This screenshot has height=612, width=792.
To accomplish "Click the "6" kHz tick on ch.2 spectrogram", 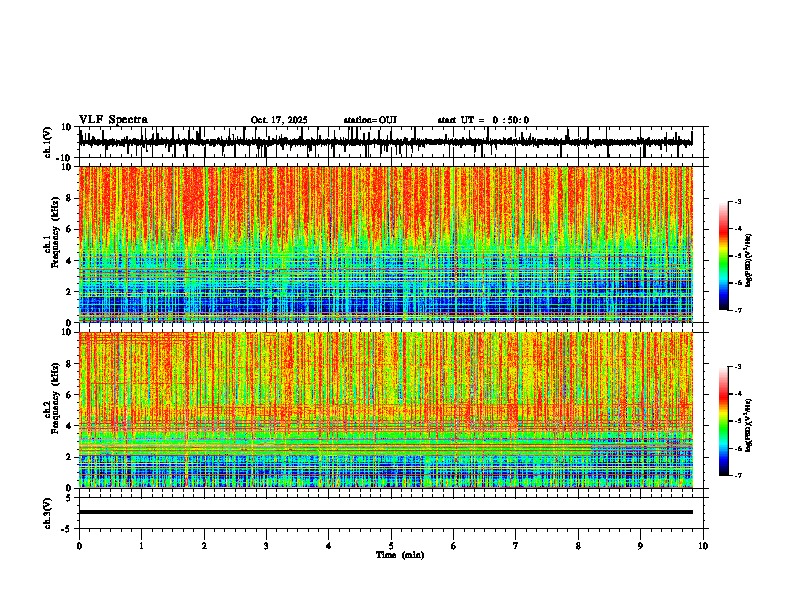I will [x=69, y=394].
